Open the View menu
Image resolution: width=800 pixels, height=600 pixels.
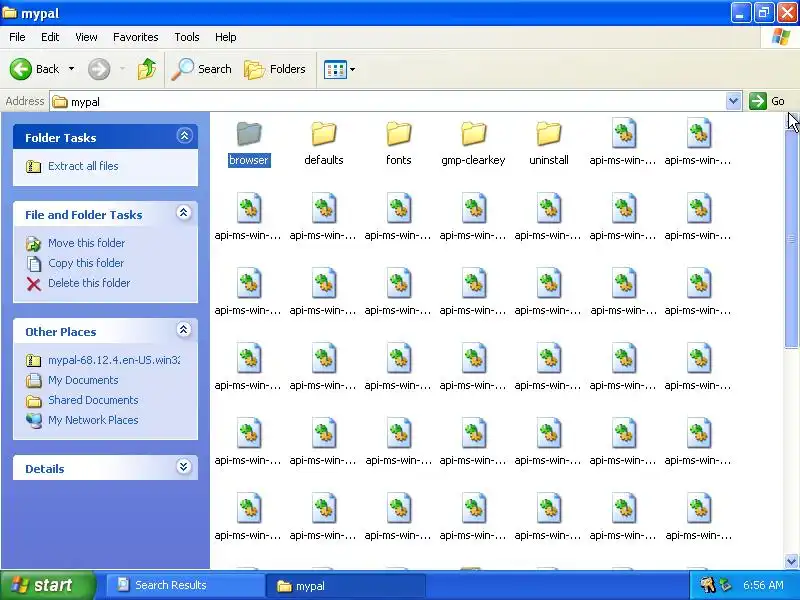(86, 37)
